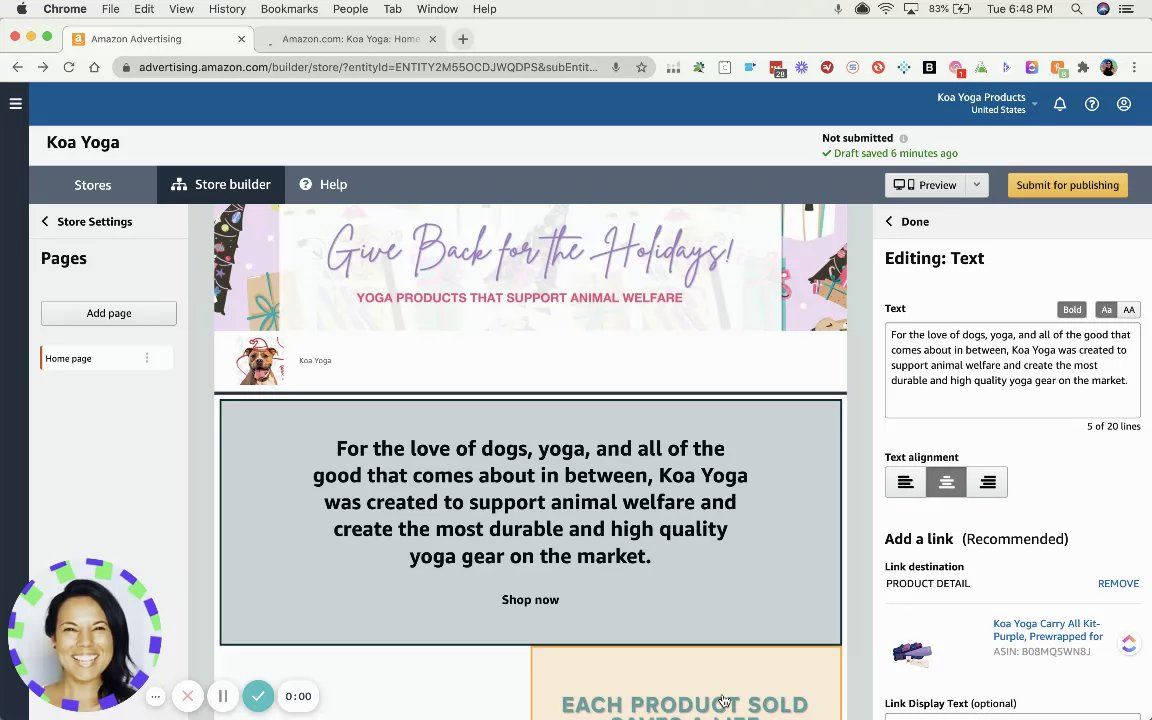
Task: Align text left
Action: point(905,482)
